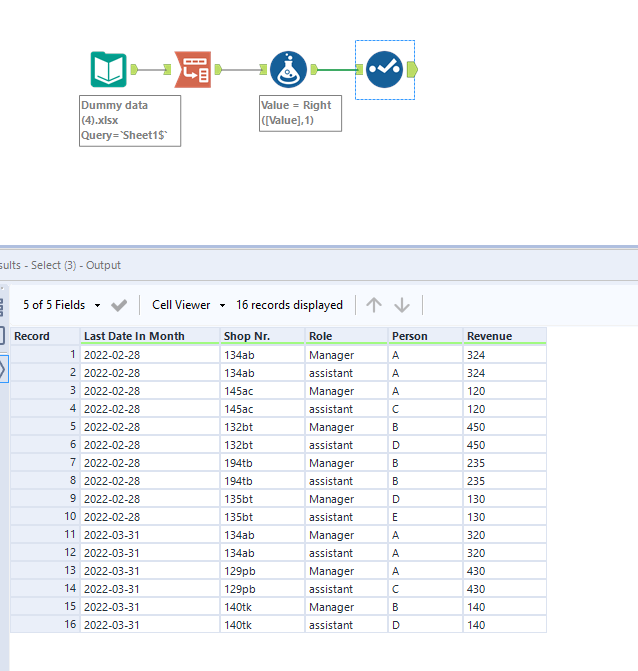Click the up arrow in results toolbar
638x671 pixels.
point(373,305)
